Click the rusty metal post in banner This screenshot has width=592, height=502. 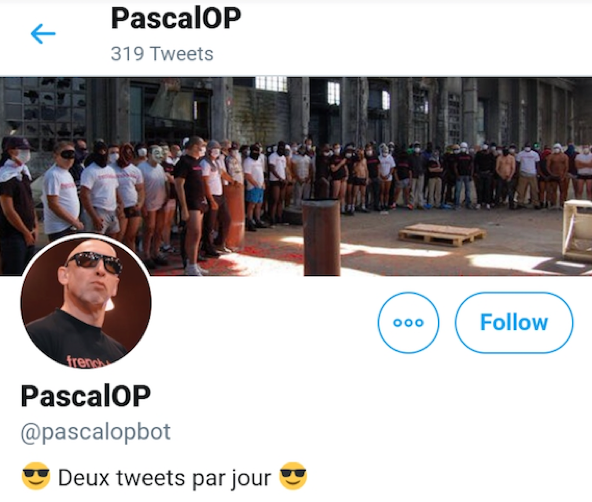click(x=322, y=237)
